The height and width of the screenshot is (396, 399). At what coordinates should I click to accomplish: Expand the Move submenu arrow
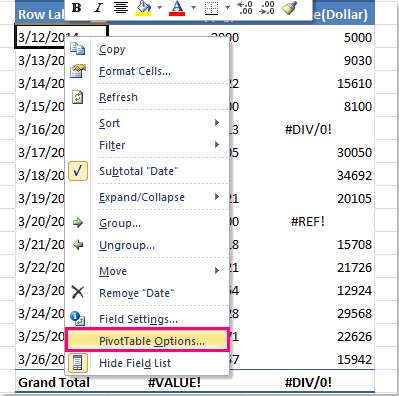tap(217, 271)
